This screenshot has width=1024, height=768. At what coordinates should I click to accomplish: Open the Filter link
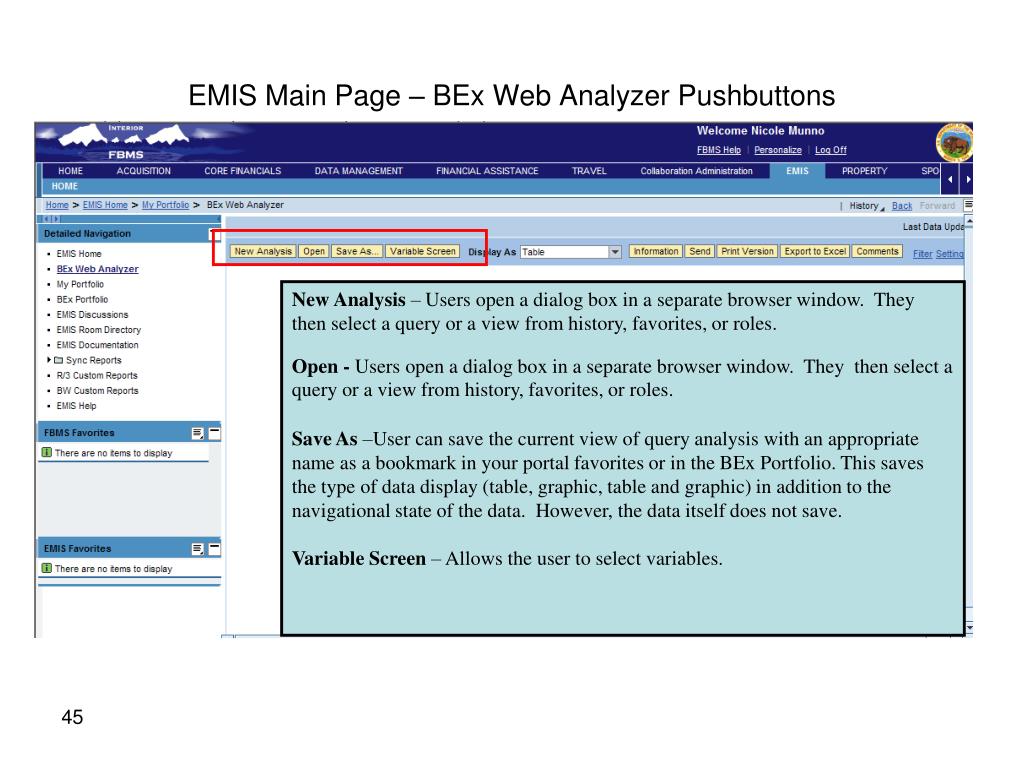(922, 254)
